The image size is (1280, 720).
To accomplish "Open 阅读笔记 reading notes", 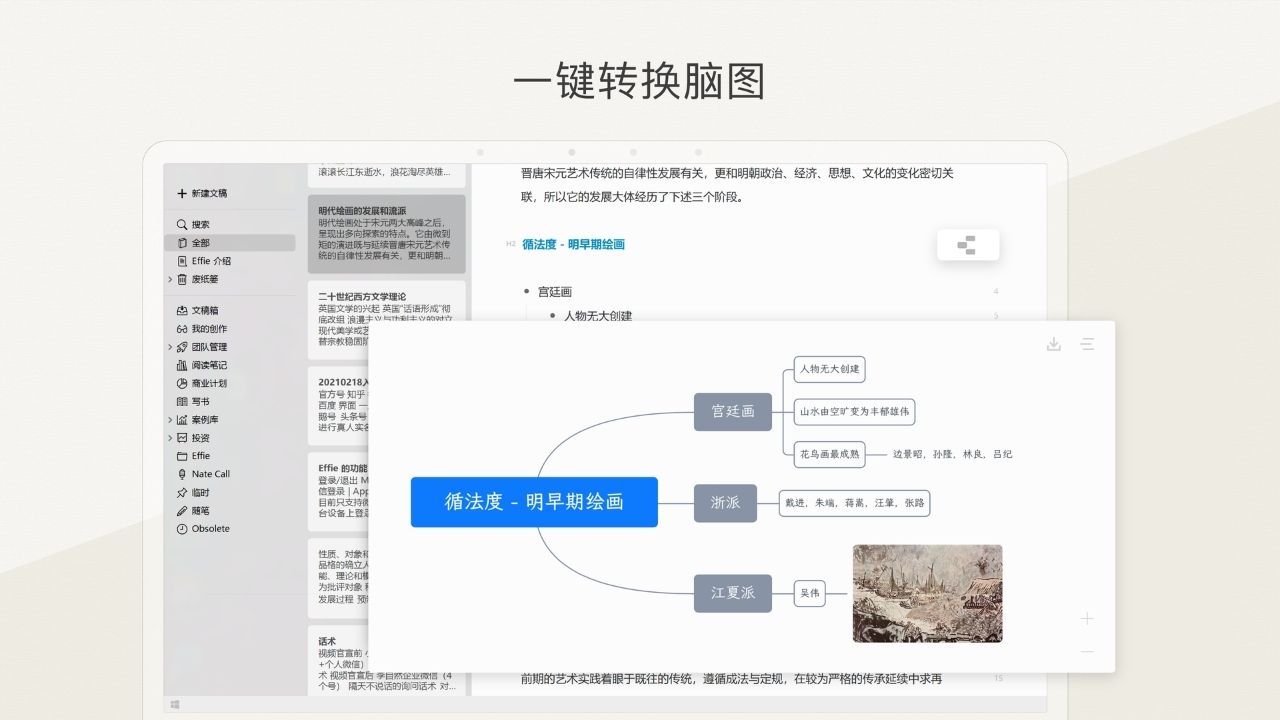I will tap(206, 364).
